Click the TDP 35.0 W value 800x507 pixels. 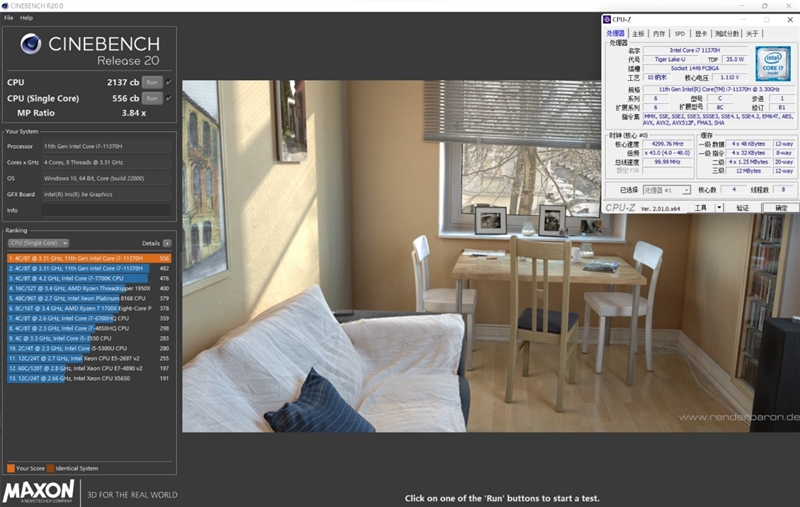click(x=735, y=59)
